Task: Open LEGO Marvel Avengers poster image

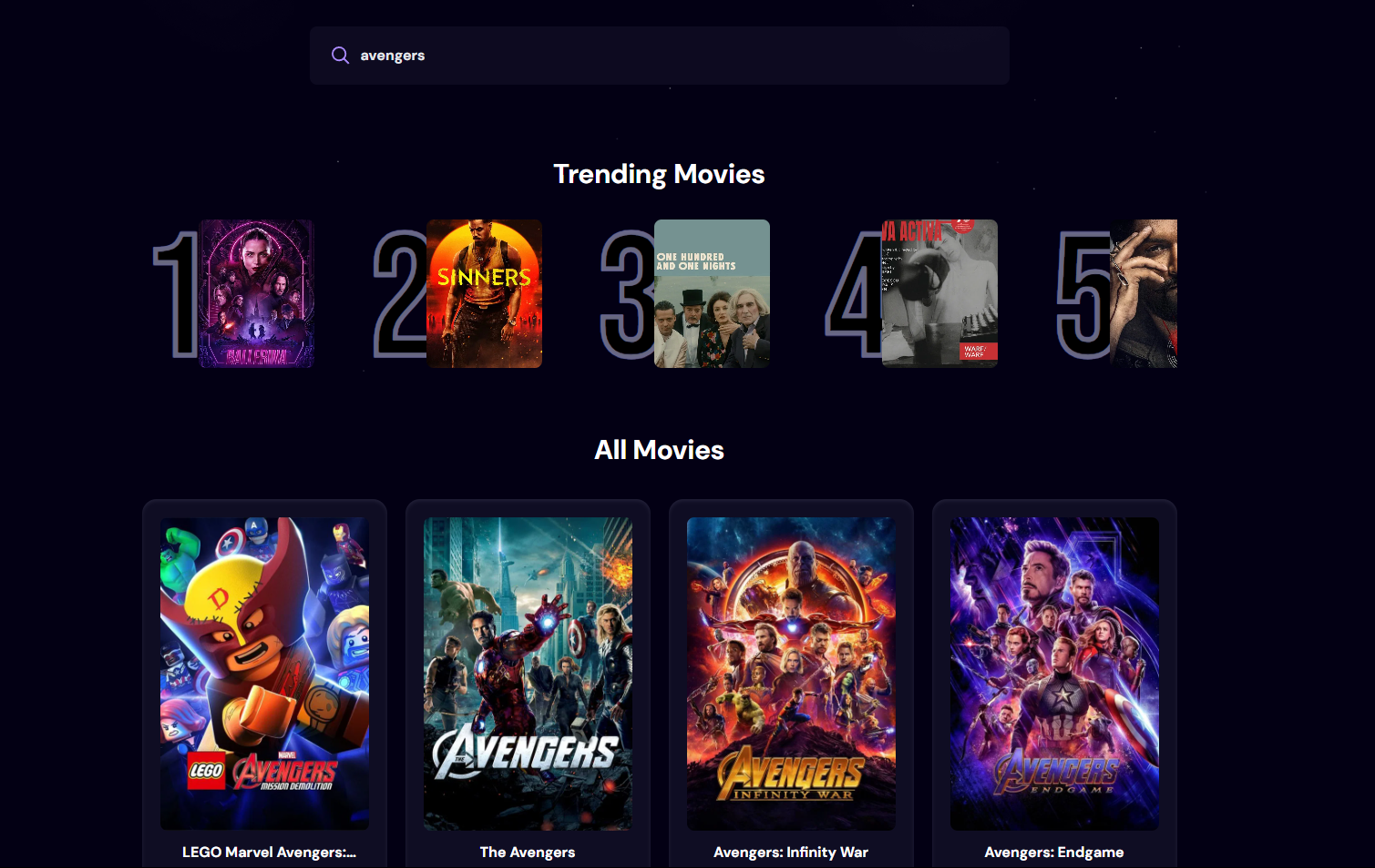Action: pyautogui.click(x=264, y=673)
